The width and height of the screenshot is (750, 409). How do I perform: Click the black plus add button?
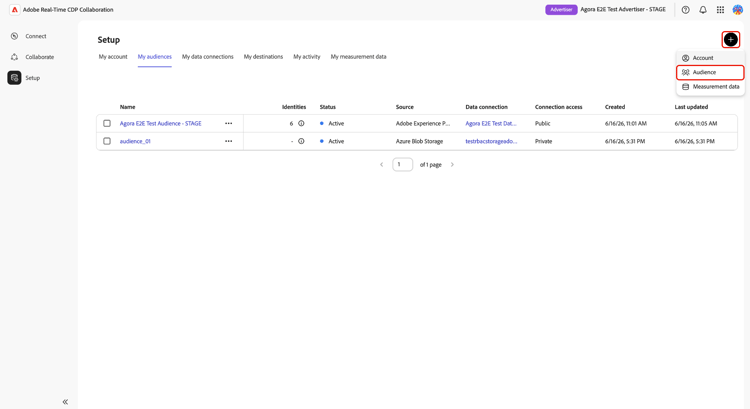click(730, 40)
